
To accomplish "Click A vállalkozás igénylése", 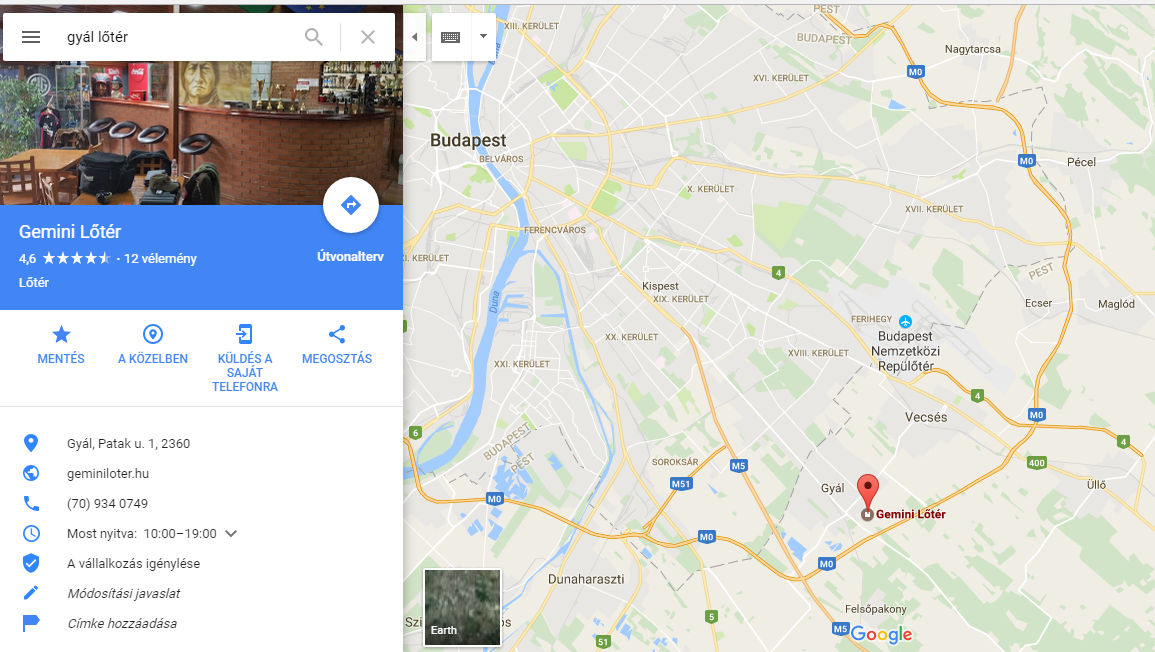I will click(133, 564).
